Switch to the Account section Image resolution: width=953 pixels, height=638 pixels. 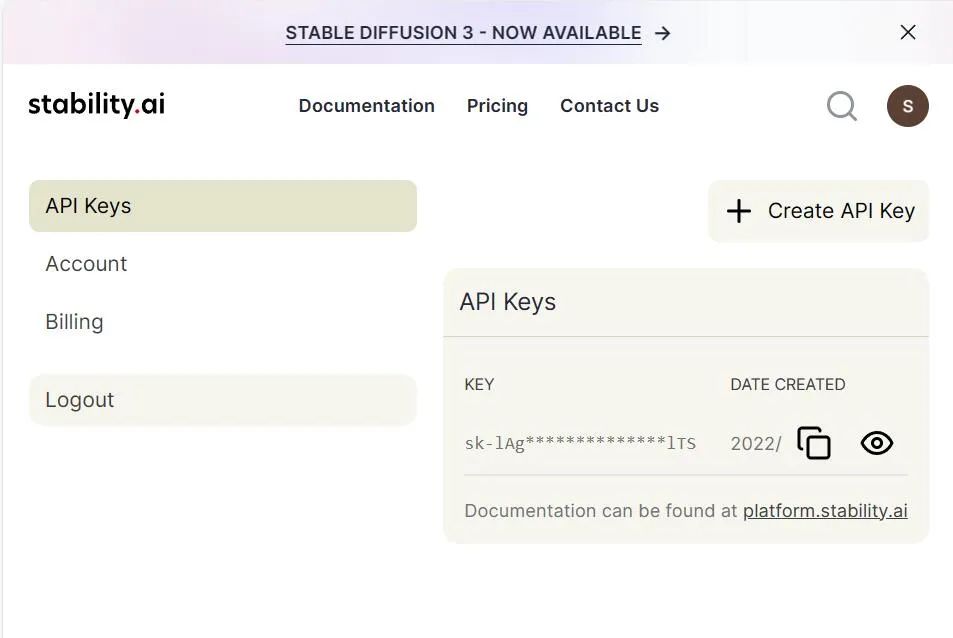point(86,264)
